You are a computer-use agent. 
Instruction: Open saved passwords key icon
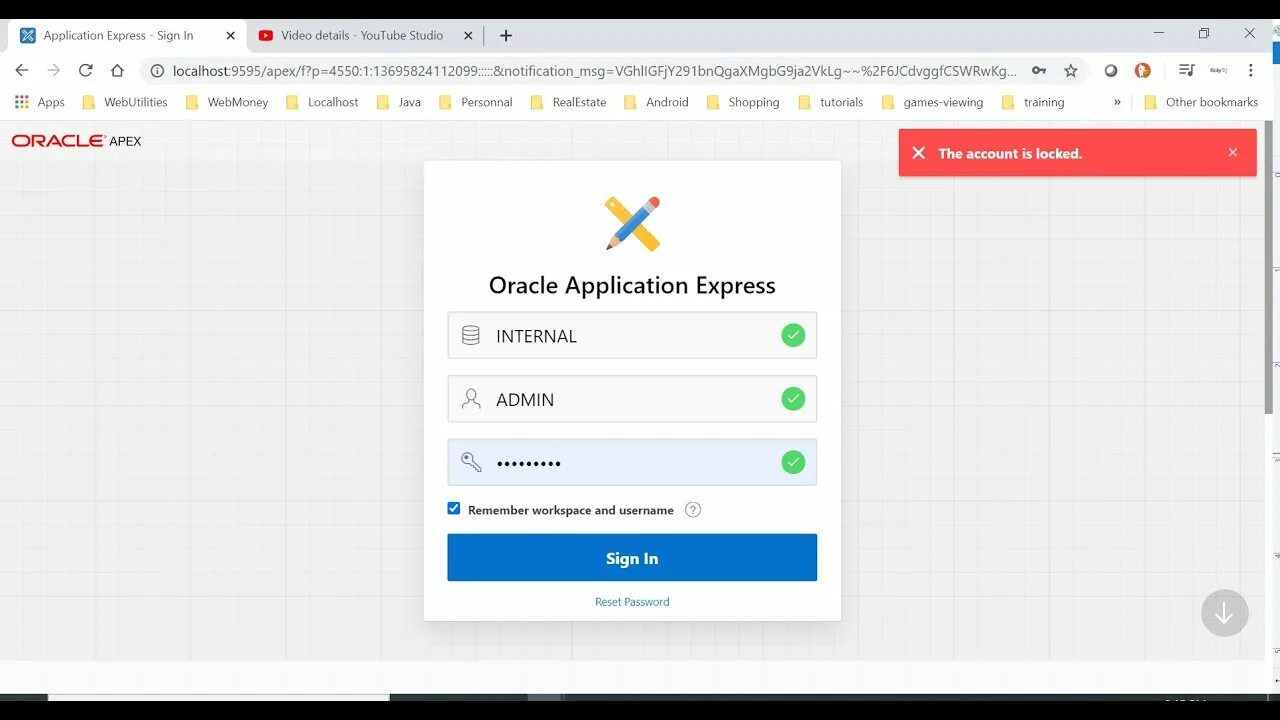pyautogui.click(x=1039, y=71)
